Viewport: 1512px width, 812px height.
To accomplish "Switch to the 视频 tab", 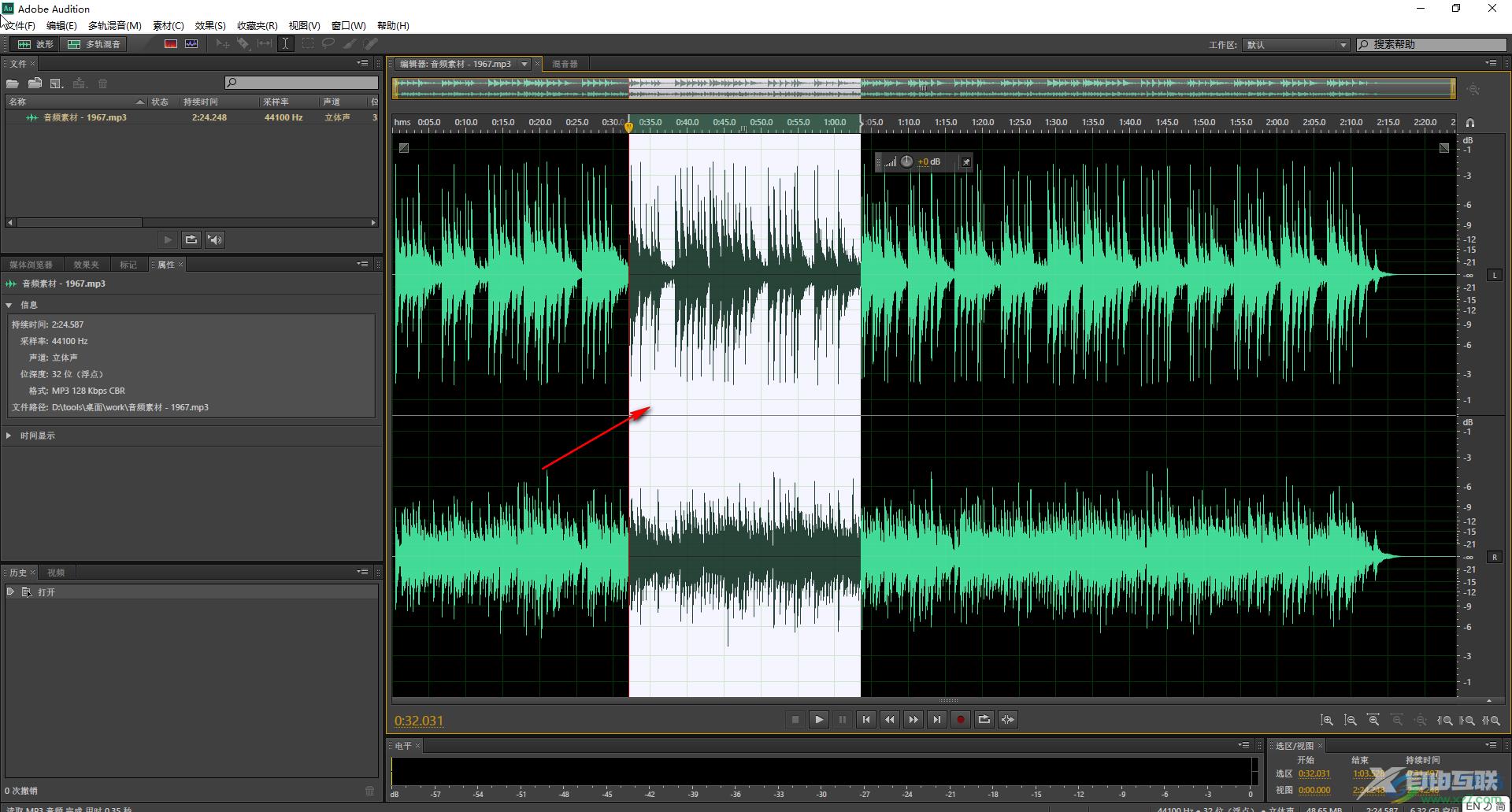I will (x=56, y=573).
